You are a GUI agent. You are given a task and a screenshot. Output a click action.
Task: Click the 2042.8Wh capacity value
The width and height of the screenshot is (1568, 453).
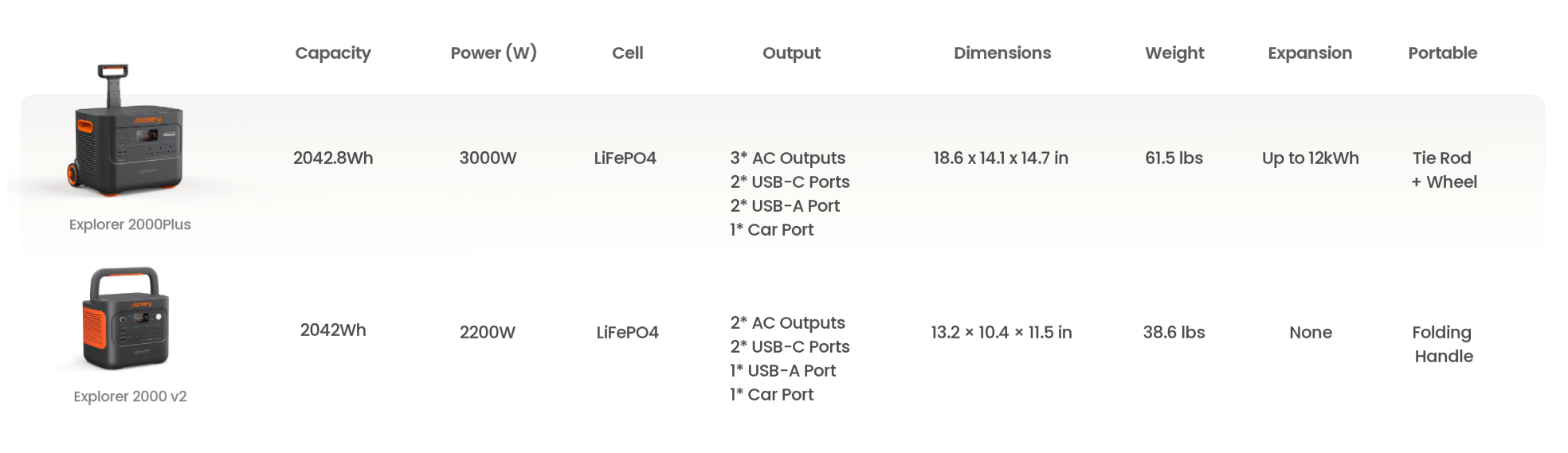[333, 158]
